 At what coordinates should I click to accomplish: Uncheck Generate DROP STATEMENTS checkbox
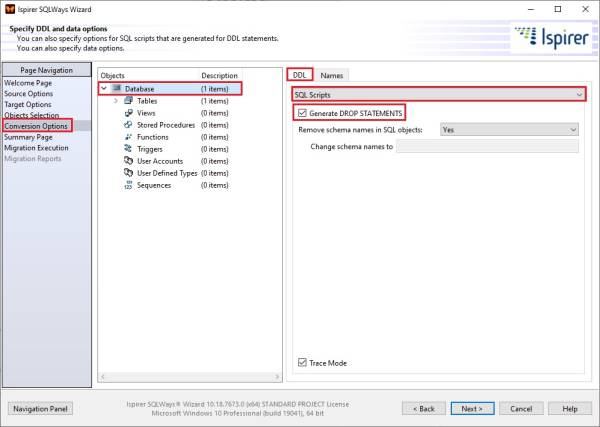point(302,113)
